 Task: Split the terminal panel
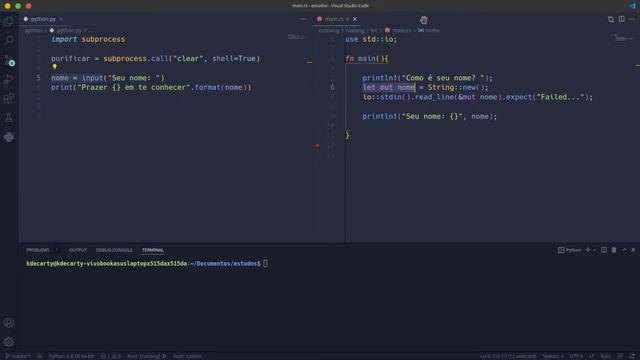coord(604,250)
